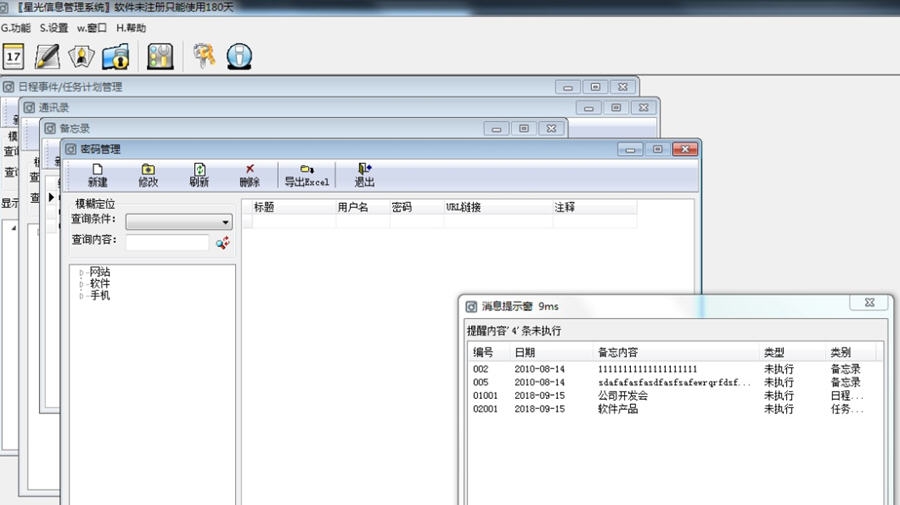The image size is (900, 505).
Task: Refresh the list with the 刷新 button
Action: [199, 176]
